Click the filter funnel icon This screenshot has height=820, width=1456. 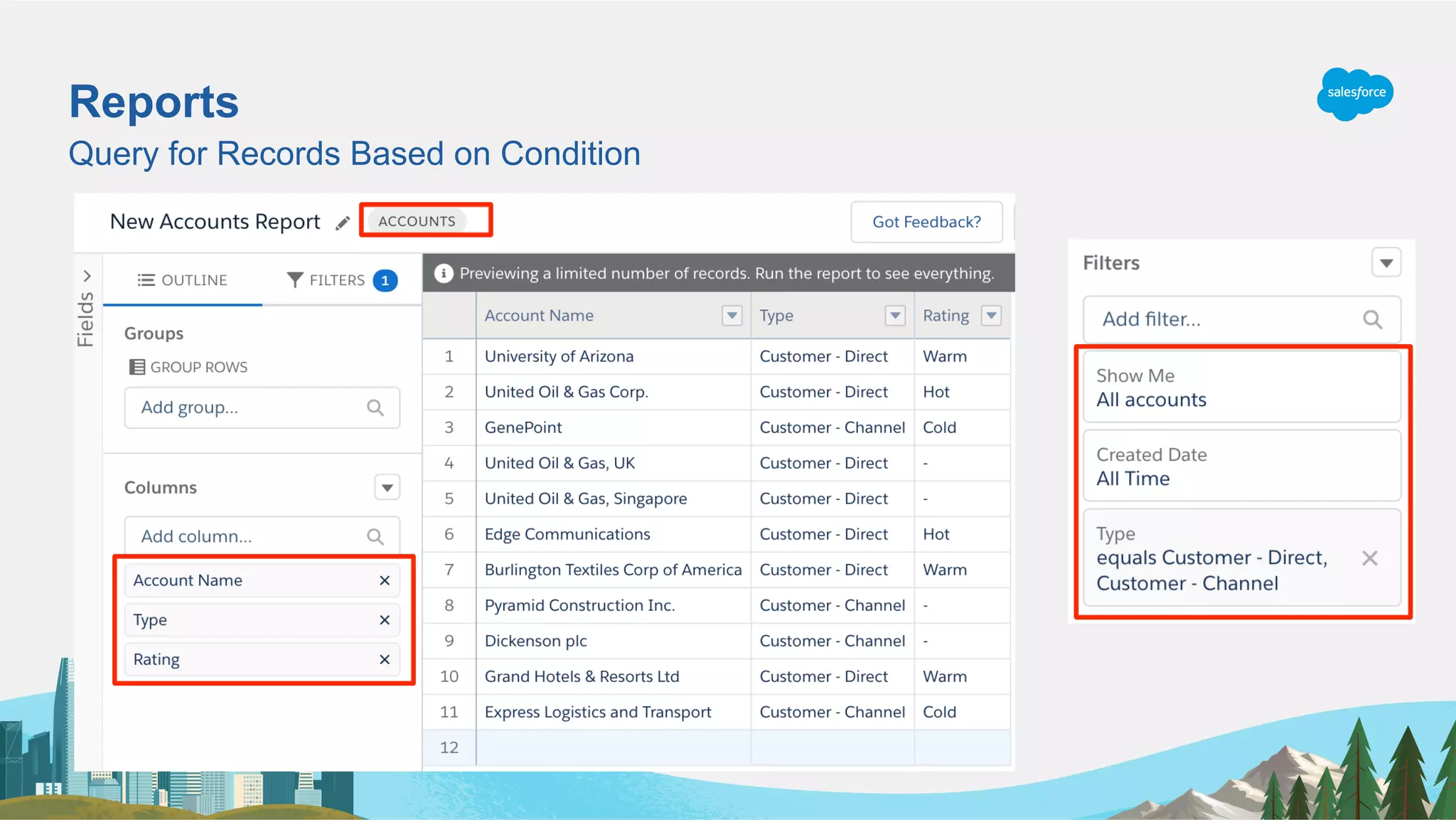pos(294,279)
